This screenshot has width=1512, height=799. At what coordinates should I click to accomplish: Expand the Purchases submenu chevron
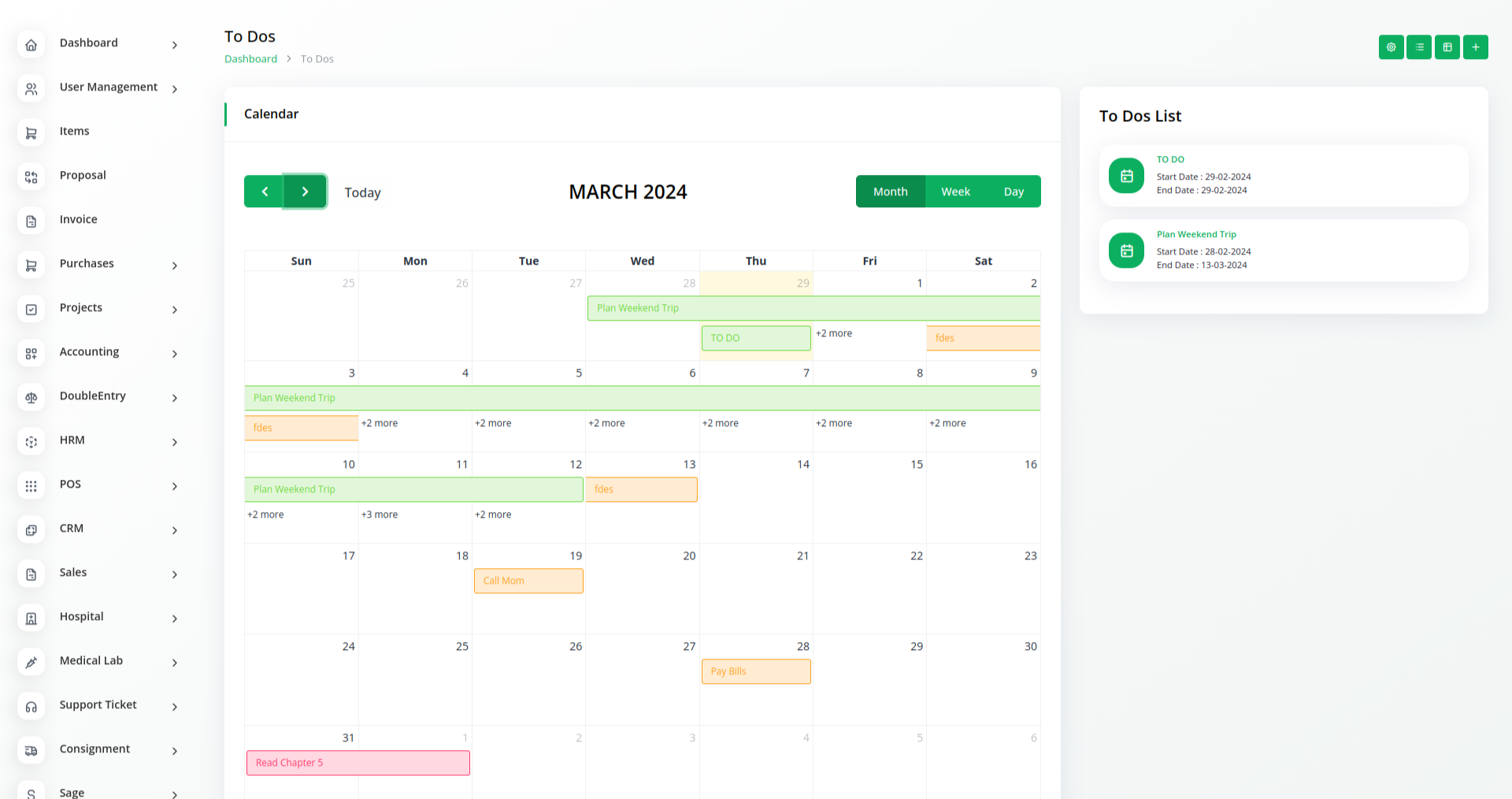tap(175, 266)
